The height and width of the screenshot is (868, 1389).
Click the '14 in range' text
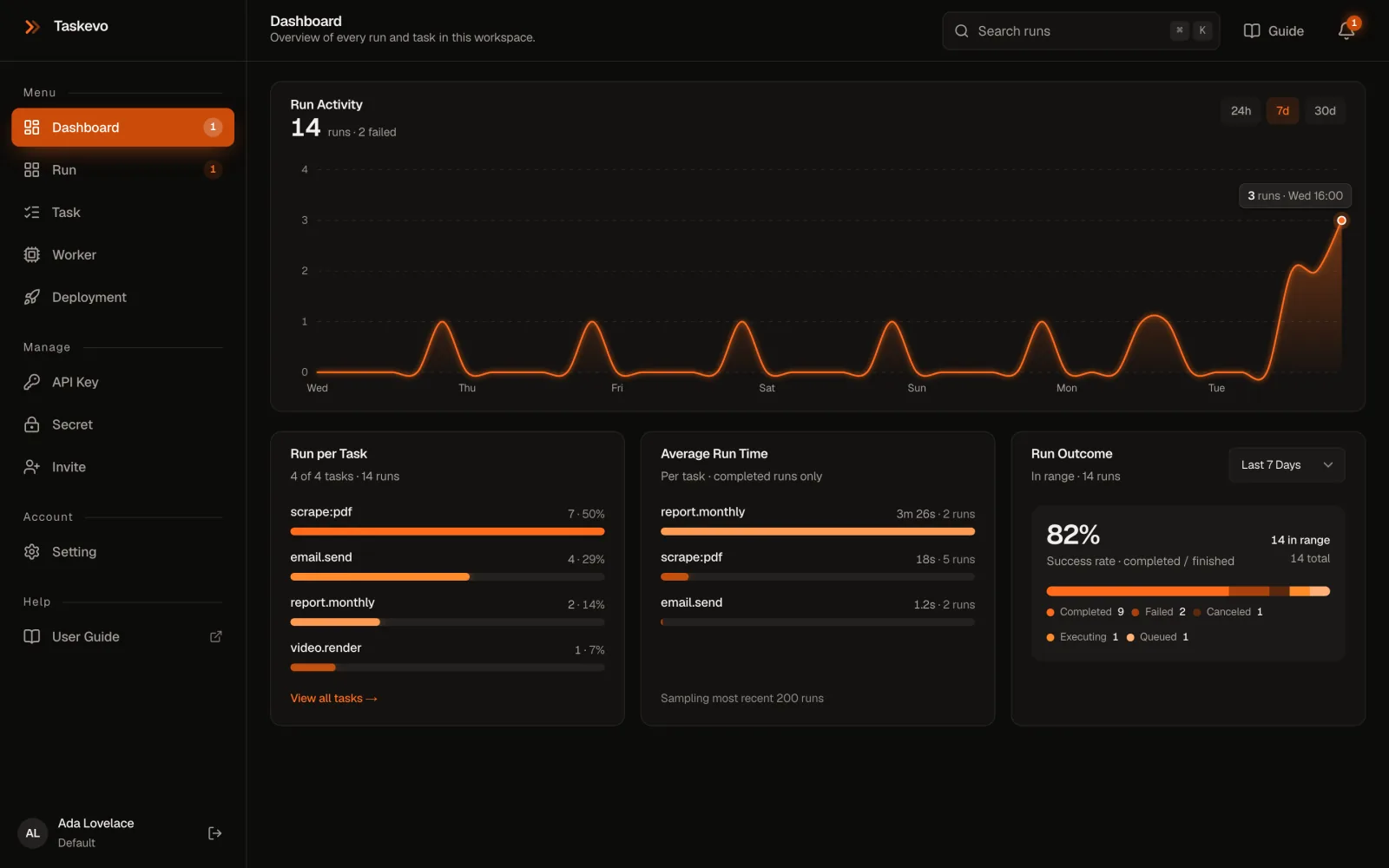pyautogui.click(x=1300, y=541)
